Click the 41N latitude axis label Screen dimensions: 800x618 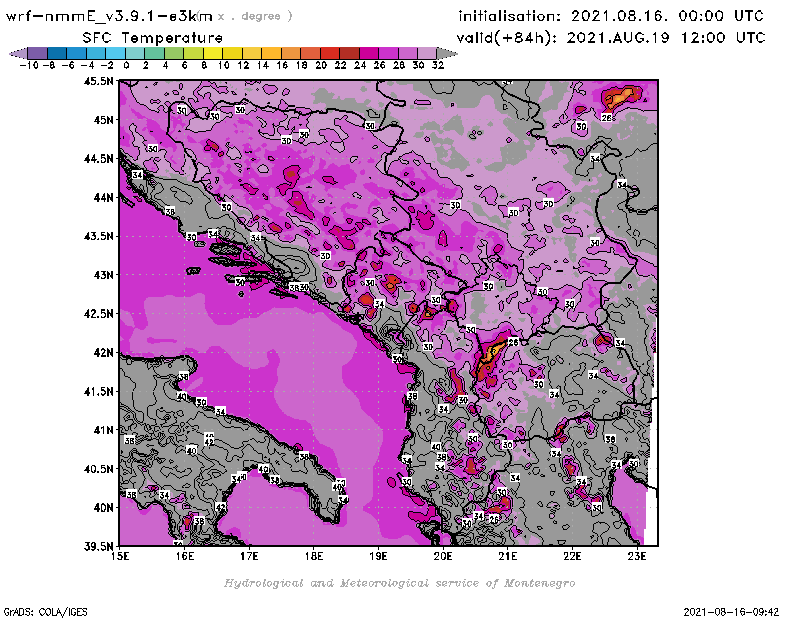click(x=103, y=430)
